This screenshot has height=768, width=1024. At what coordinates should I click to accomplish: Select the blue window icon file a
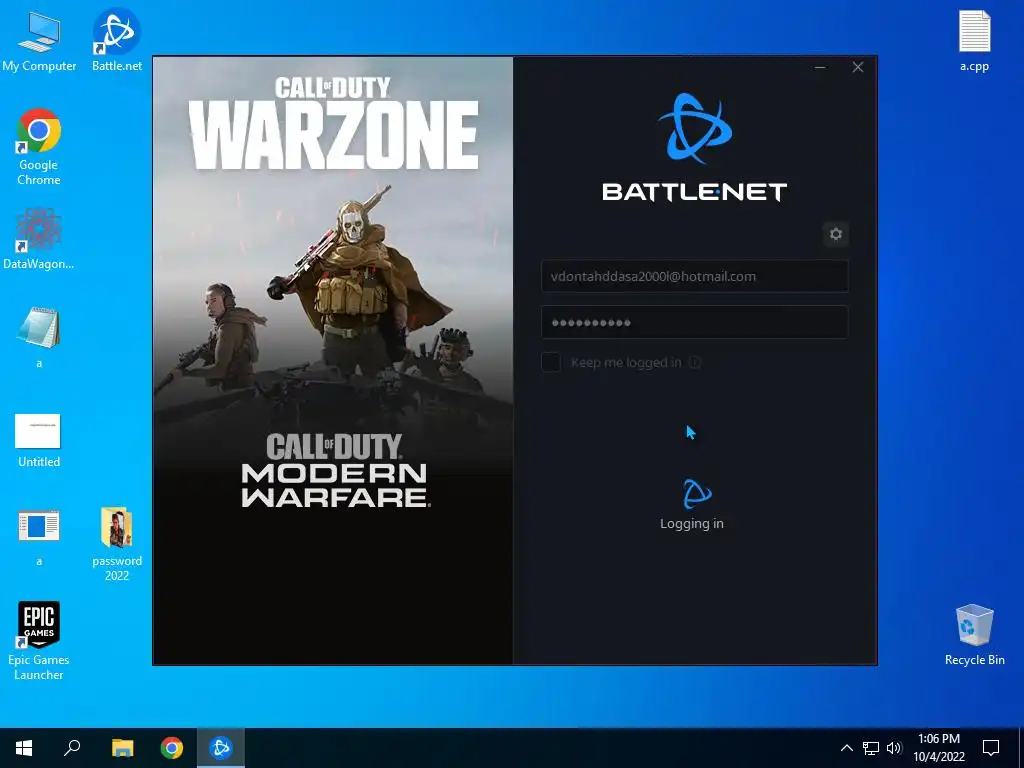tap(39, 537)
